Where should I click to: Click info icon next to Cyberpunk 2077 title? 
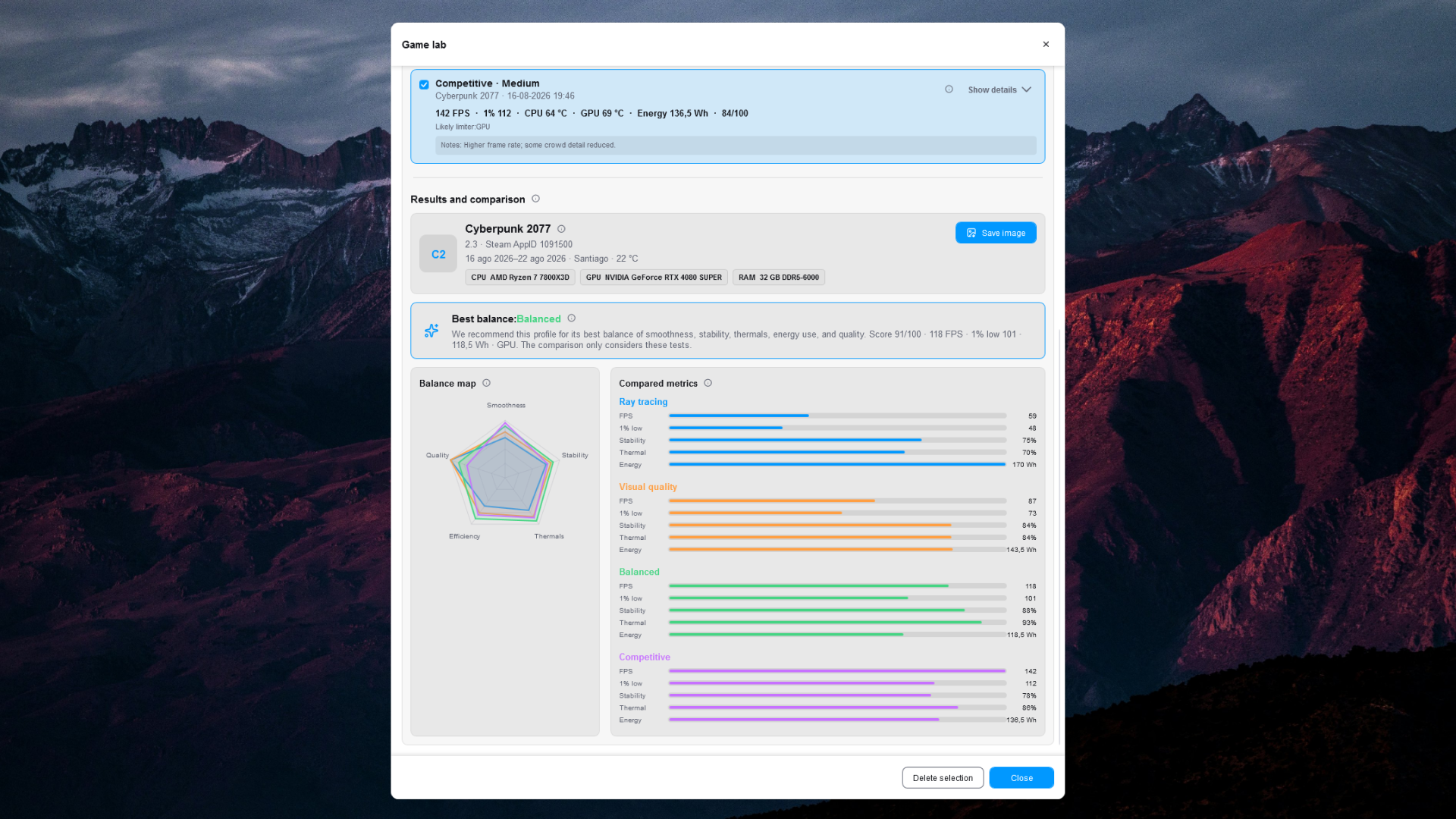point(561,229)
